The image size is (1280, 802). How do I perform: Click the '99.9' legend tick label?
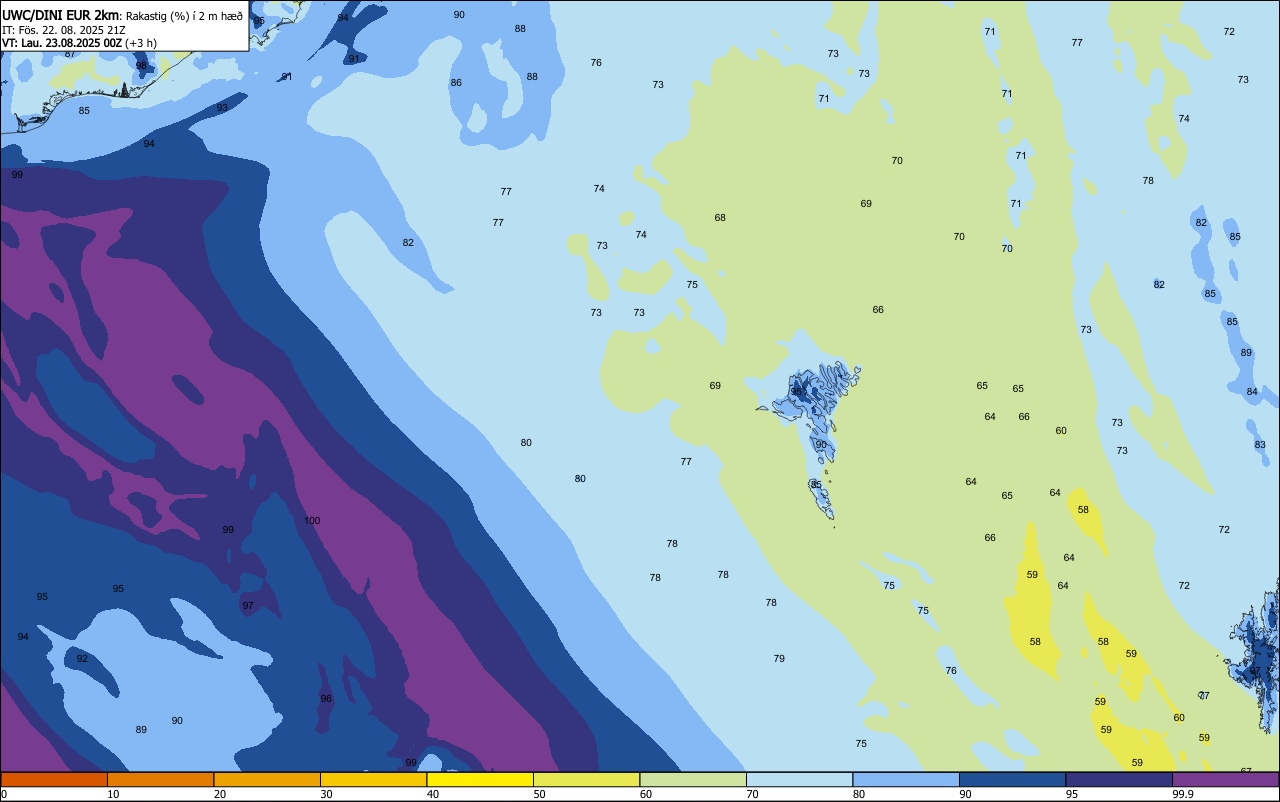(1184, 794)
